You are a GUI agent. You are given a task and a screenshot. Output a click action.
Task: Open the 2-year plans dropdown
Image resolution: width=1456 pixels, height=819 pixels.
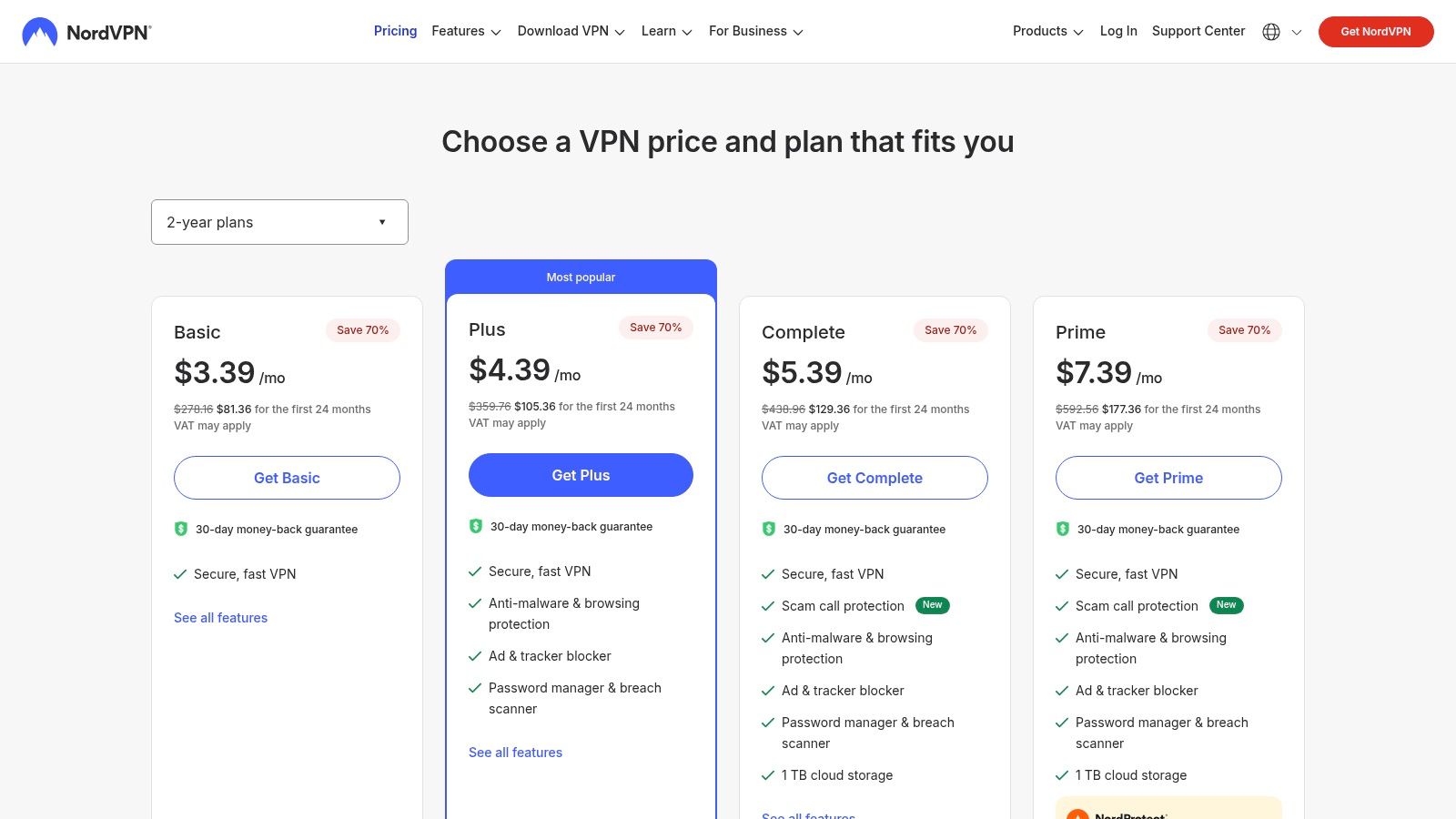click(x=279, y=221)
